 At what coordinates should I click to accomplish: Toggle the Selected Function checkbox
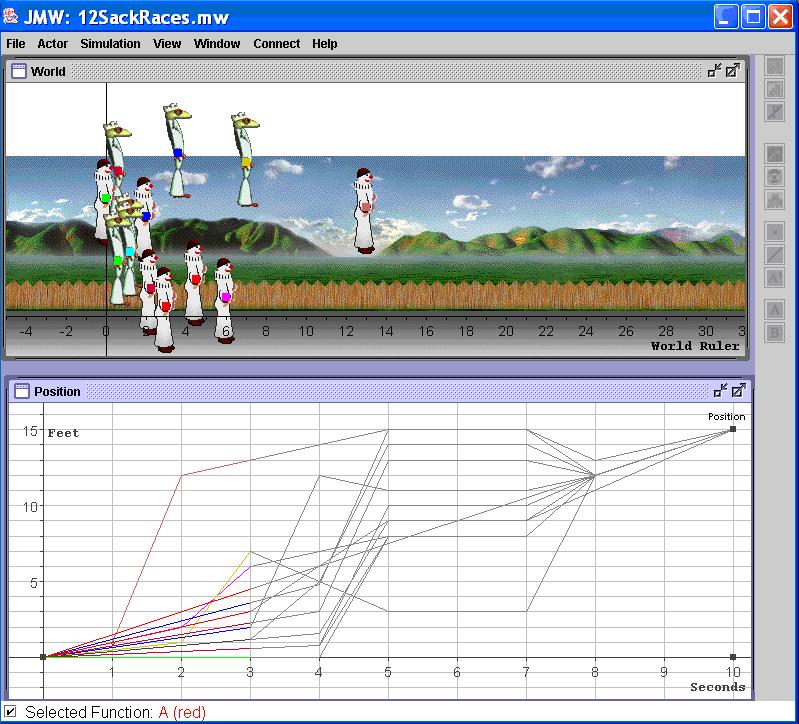[x=11, y=712]
